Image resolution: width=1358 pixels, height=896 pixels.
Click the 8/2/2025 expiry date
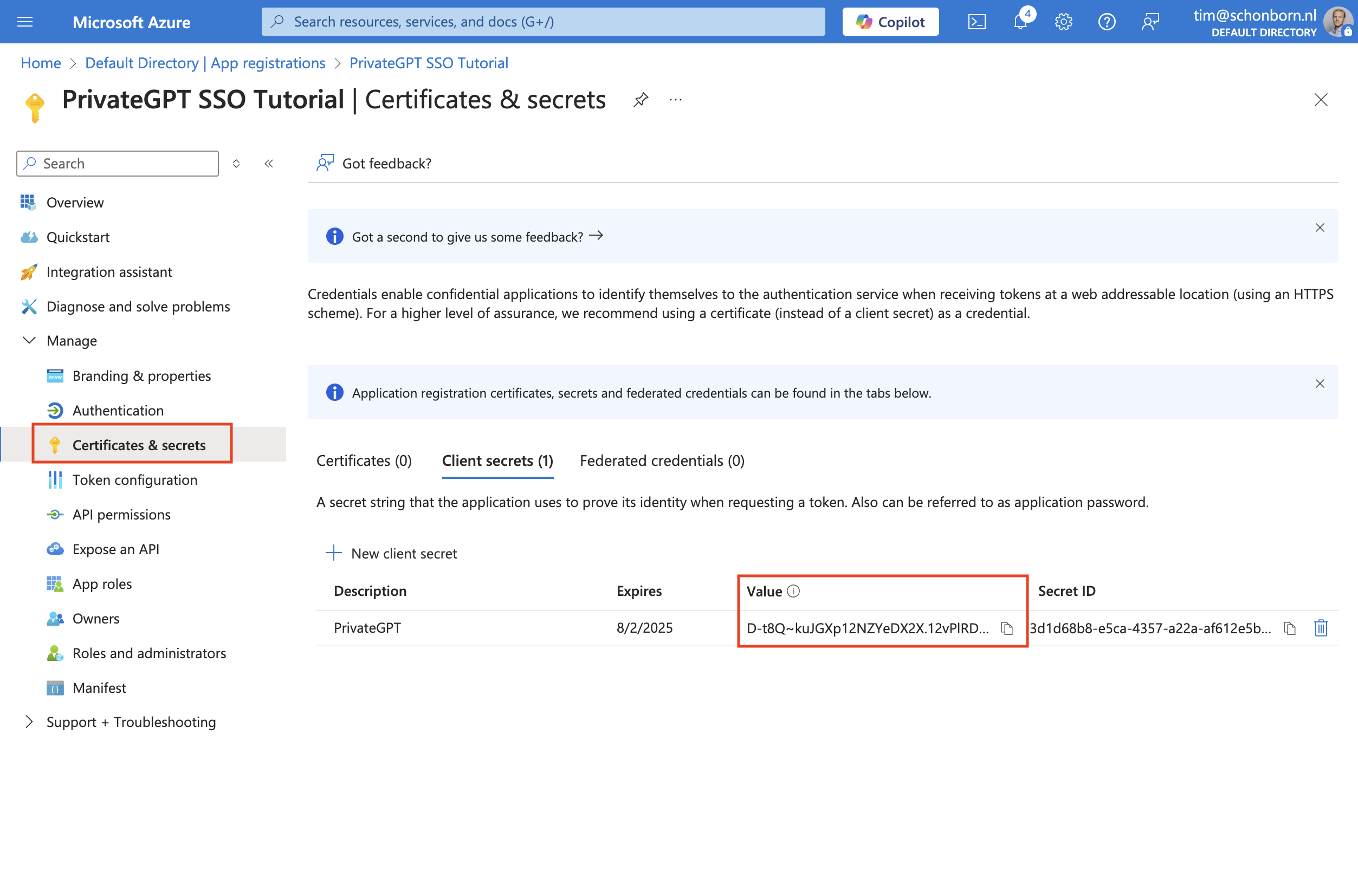(x=644, y=627)
